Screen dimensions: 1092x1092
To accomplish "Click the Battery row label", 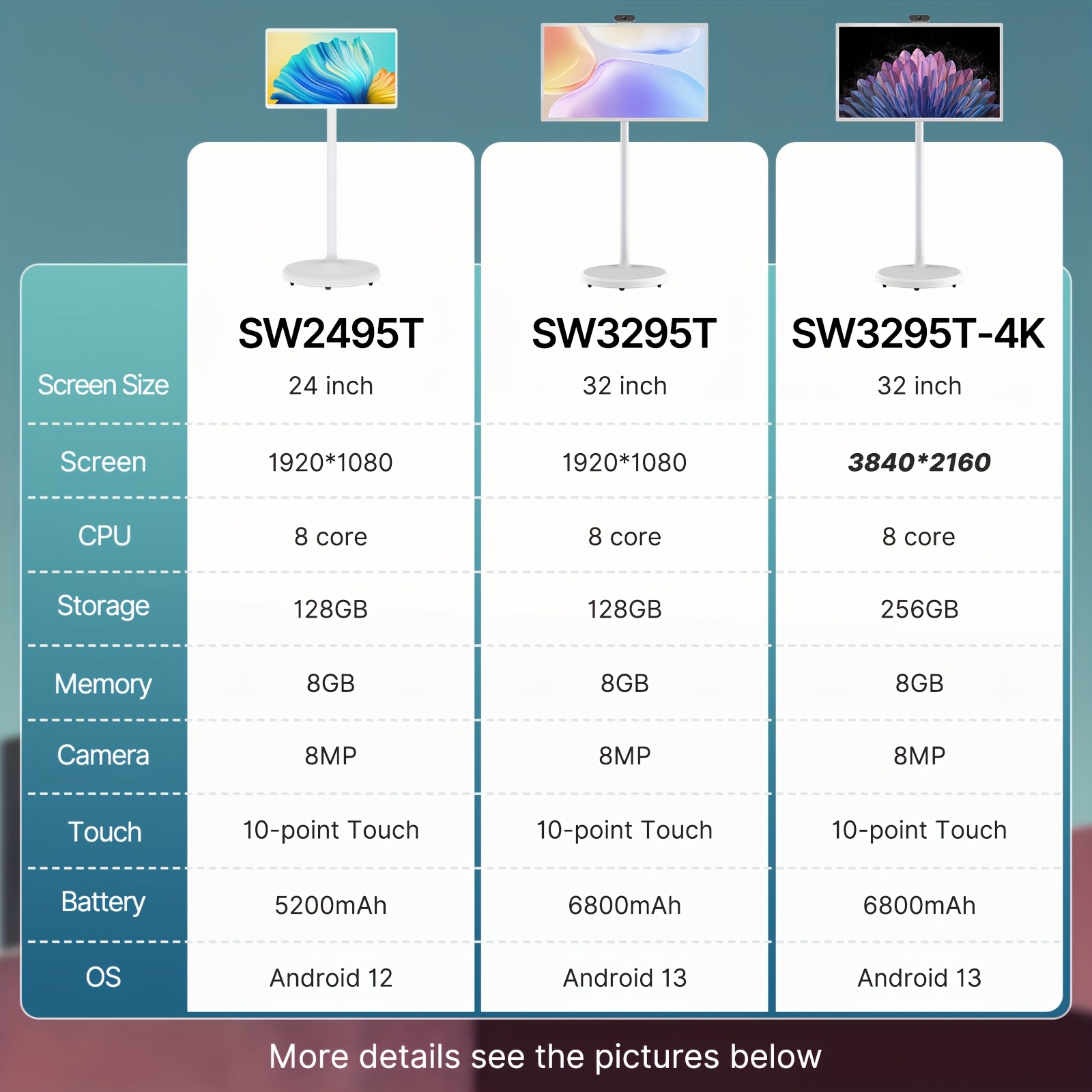I will pyautogui.click(x=103, y=902).
